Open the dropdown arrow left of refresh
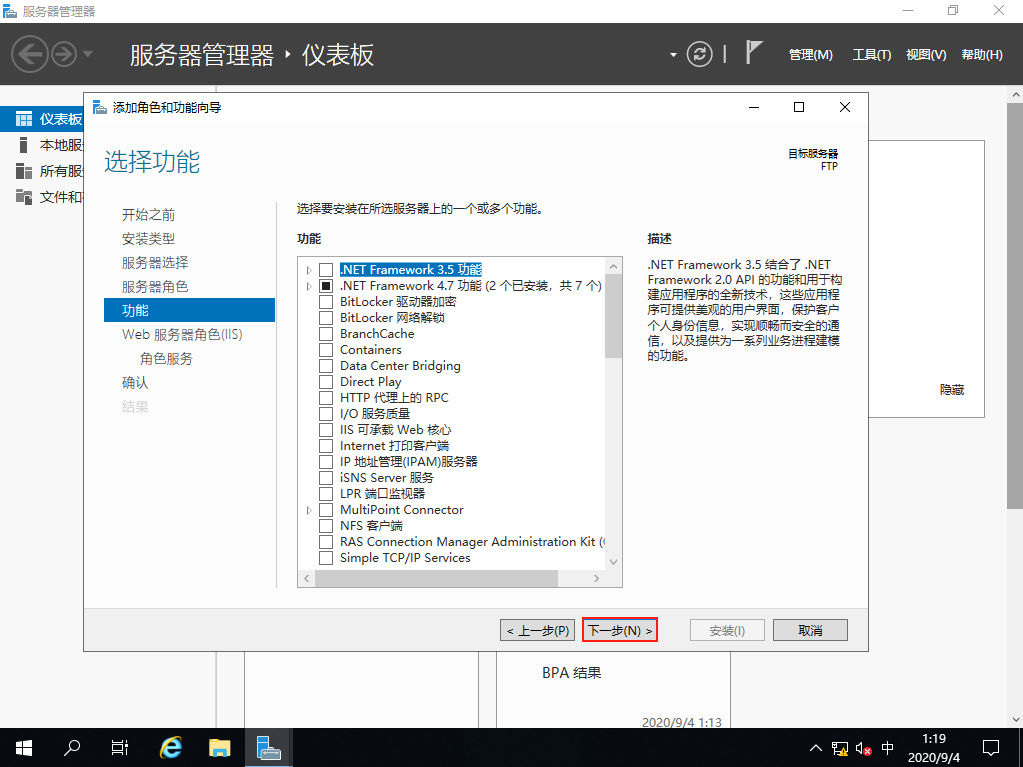Viewport: 1023px width, 767px height. [x=673, y=55]
